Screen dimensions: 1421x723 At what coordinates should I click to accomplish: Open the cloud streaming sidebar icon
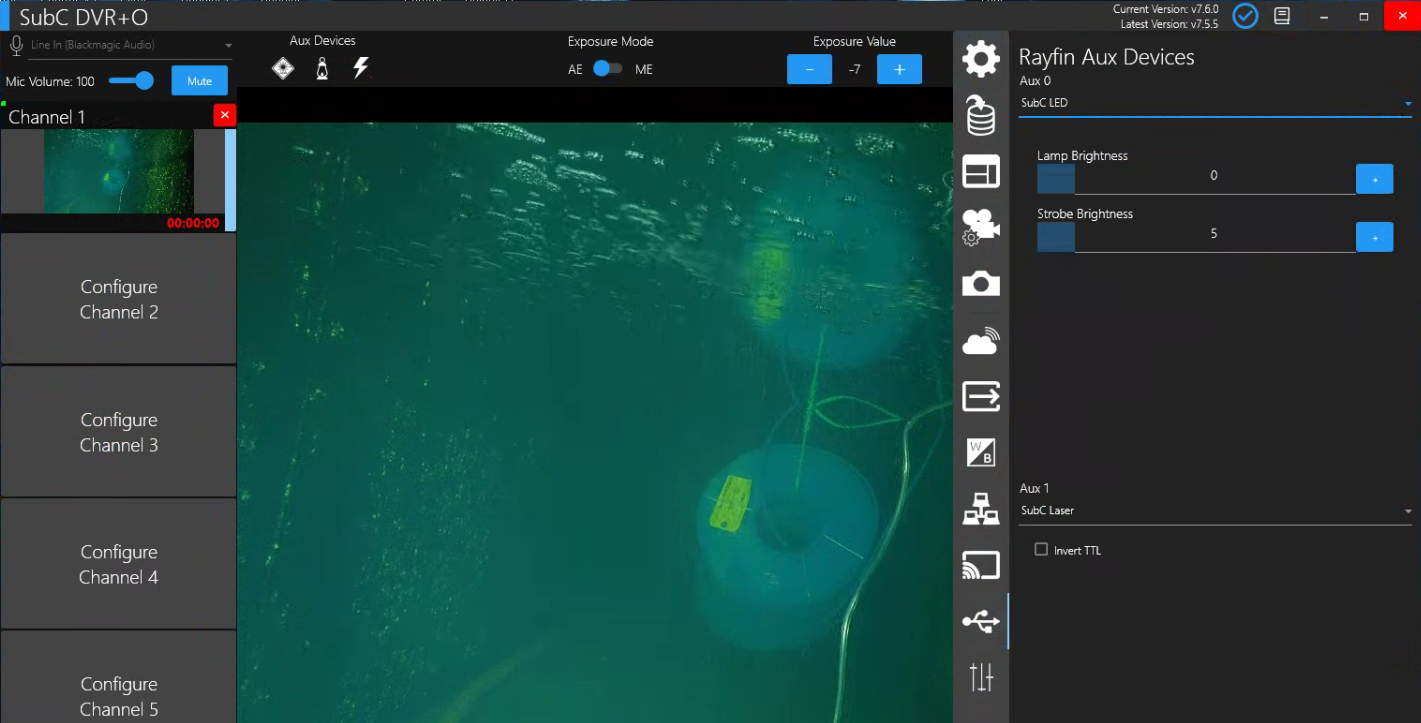[x=980, y=342]
